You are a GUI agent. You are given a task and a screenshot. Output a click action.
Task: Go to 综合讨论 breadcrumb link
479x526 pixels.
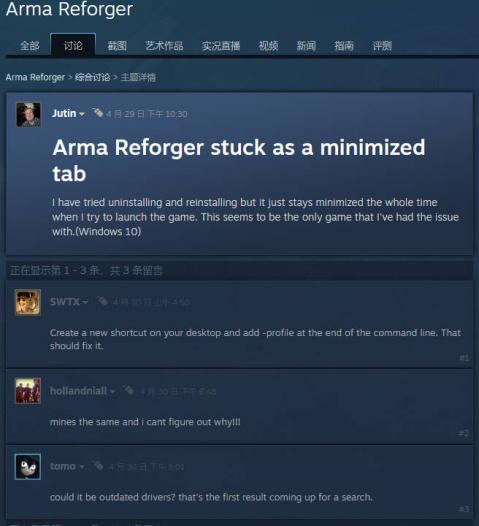93,77
